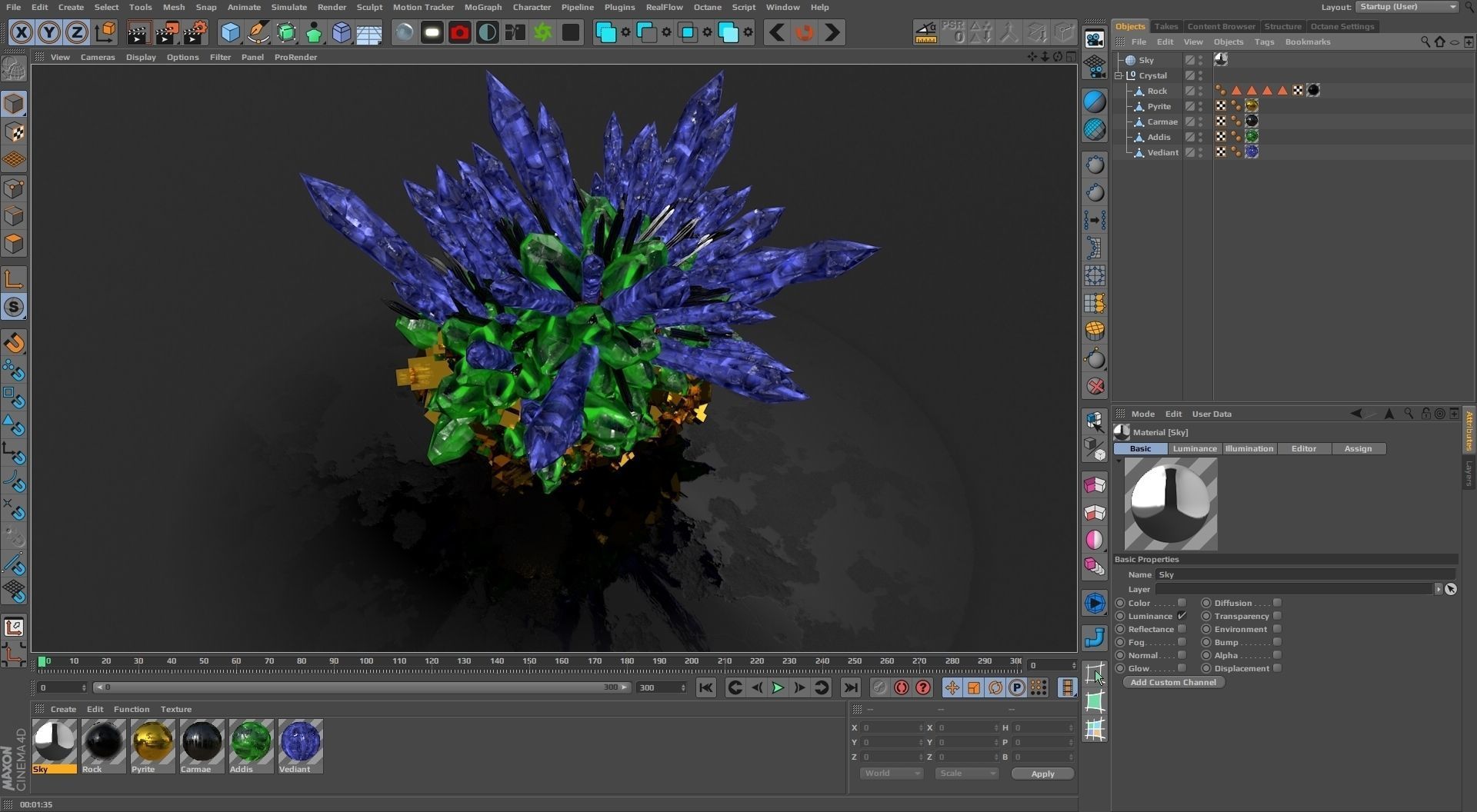Enable the Glow channel checkbox
Viewport: 1477px width, 812px height.
point(1182,668)
